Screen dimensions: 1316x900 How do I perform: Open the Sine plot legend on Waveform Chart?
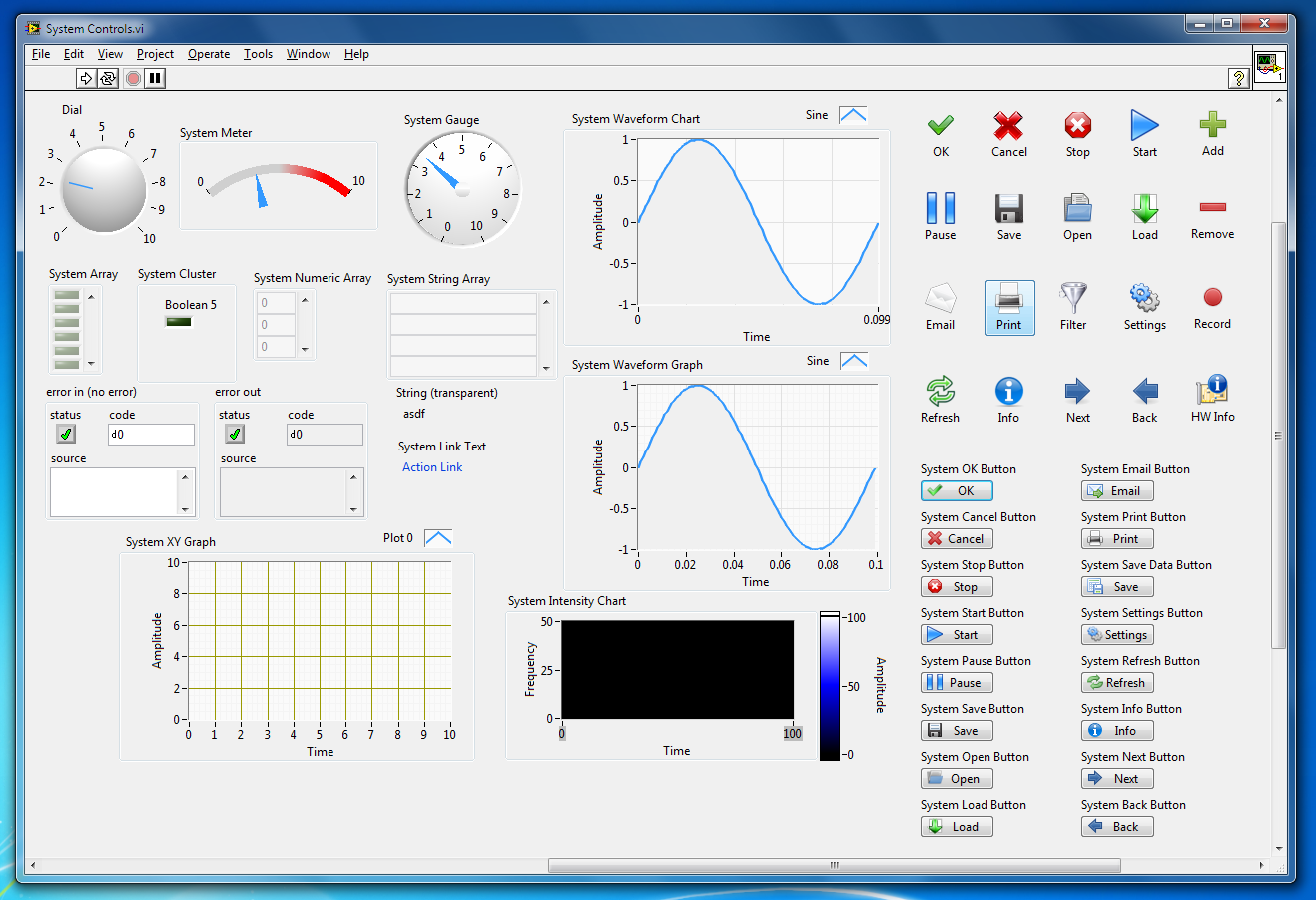[853, 115]
